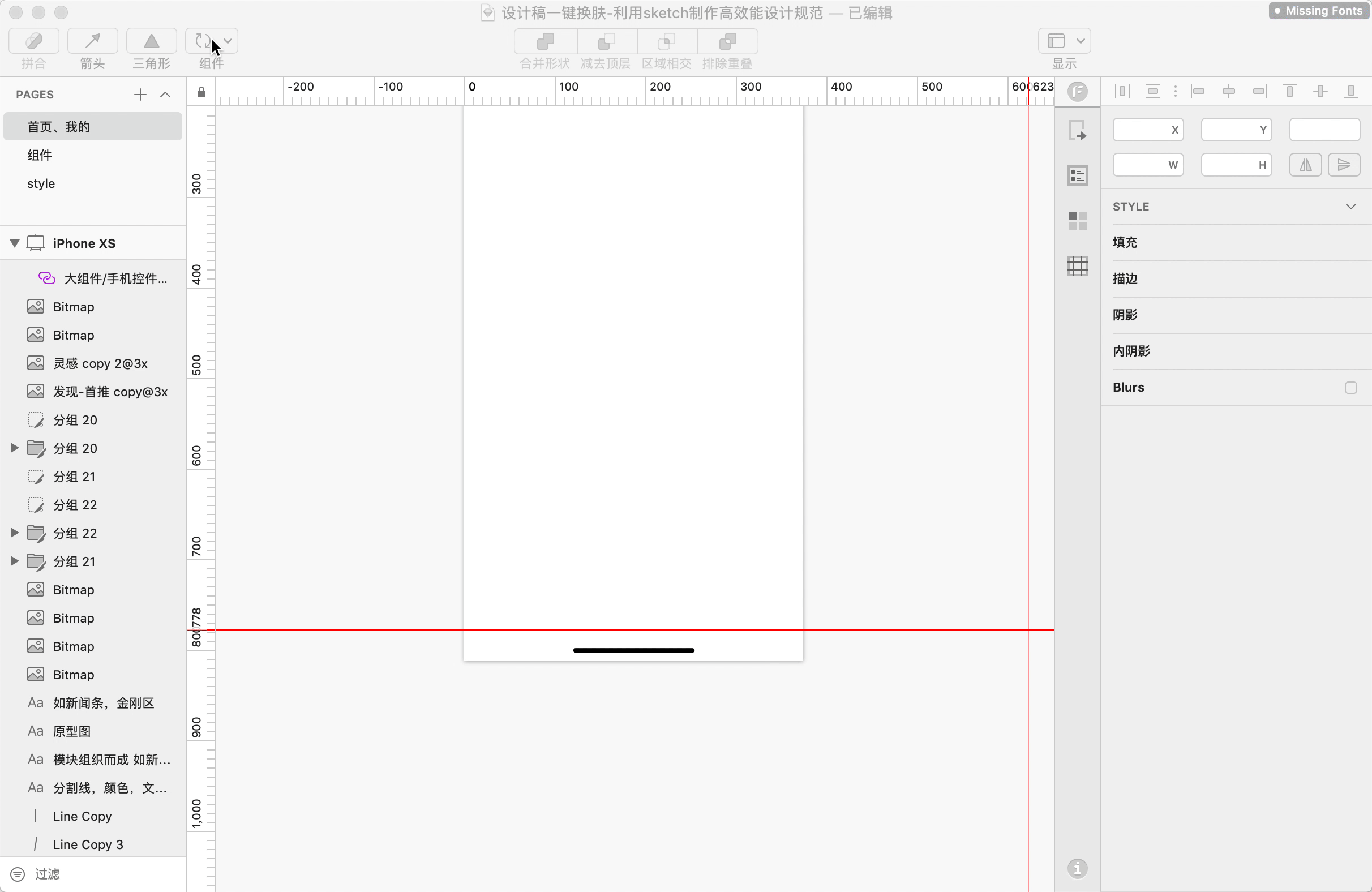
Task: Collapse the pages list chevron
Action: (x=165, y=95)
